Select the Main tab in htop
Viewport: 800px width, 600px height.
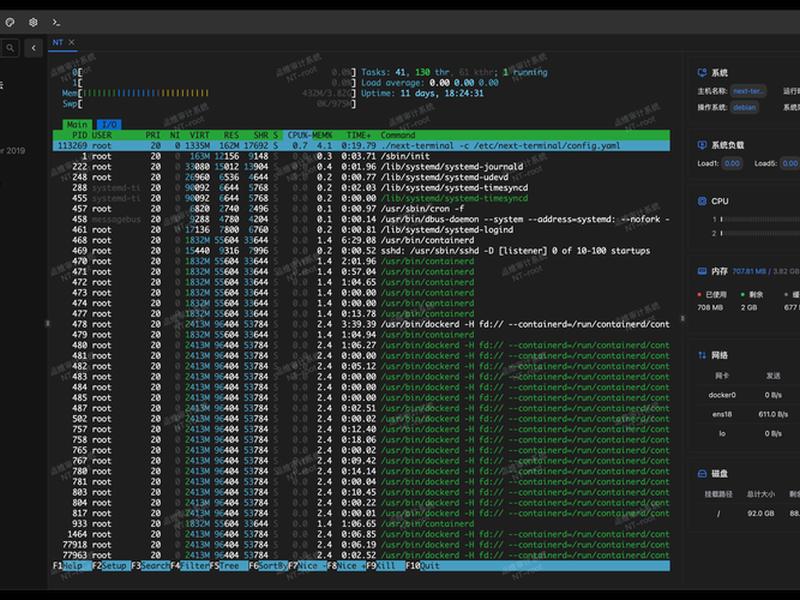click(77, 124)
